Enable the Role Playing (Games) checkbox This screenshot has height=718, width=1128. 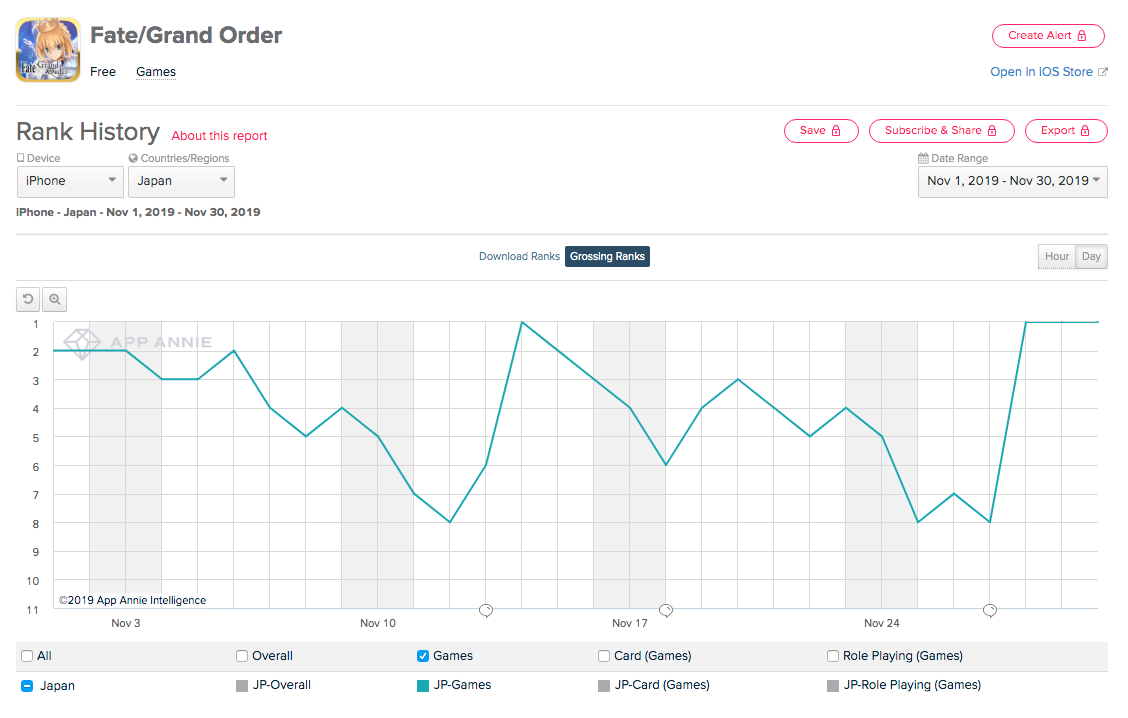point(833,656)
